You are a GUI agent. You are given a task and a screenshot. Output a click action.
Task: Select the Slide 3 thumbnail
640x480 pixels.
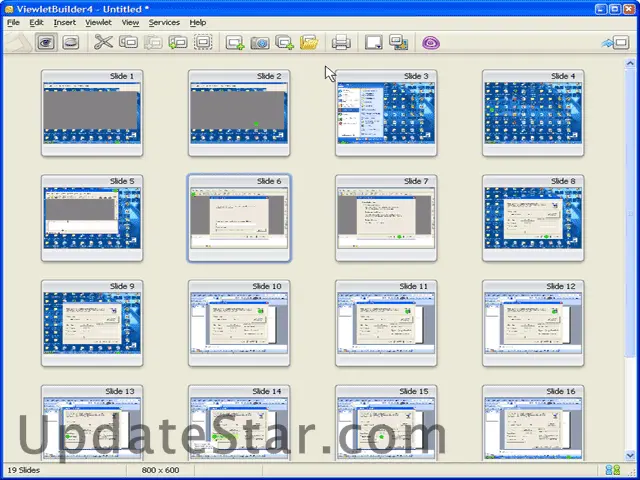coord(386,113)
